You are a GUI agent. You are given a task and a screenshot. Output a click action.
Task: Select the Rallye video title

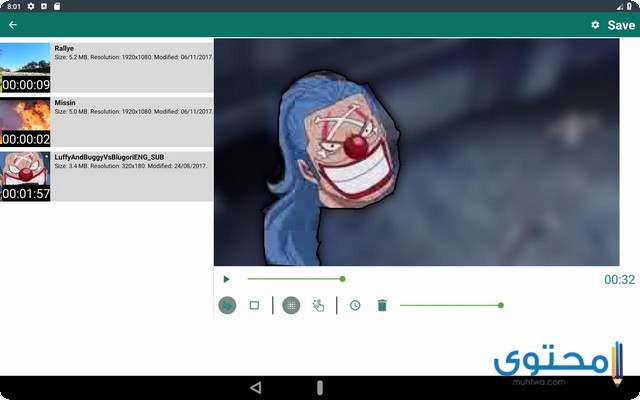click(64, 49)
